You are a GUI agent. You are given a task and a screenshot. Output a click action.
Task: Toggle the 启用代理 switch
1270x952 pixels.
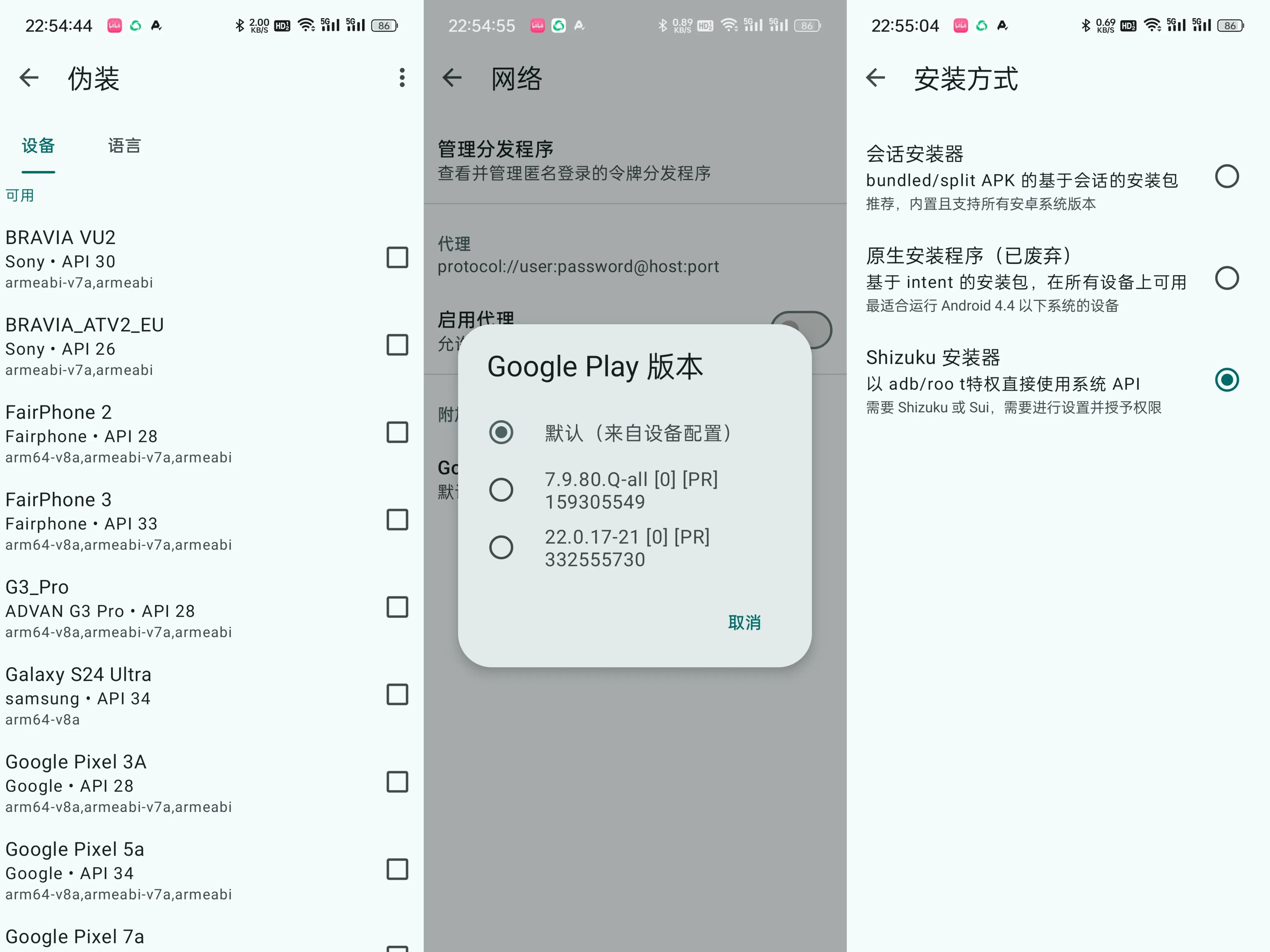point(801,330)
